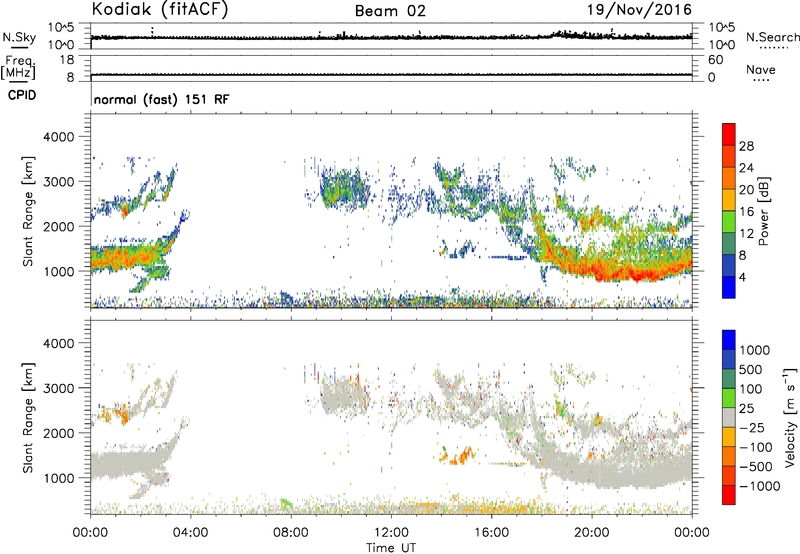Select the "60" Nave axis tick label
The width and height of the screenshot is (800, 554).
click(x=715, y=60)
